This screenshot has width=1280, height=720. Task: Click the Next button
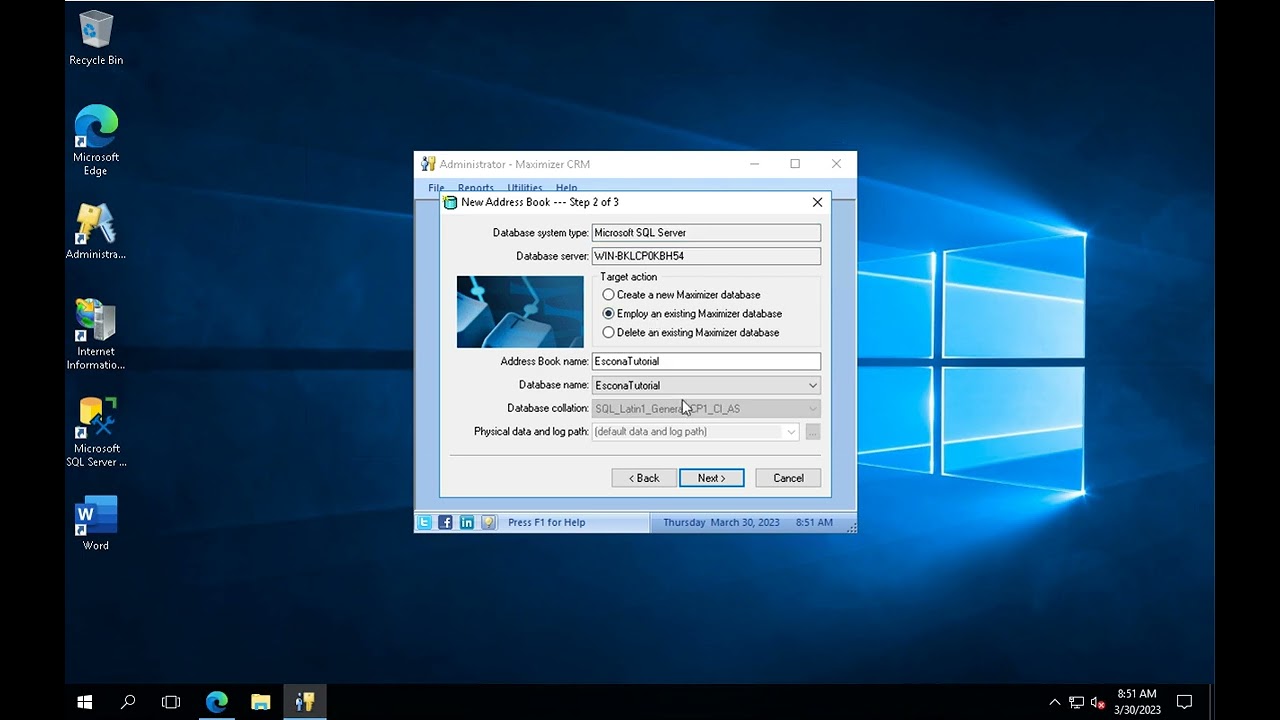point(712,478)
